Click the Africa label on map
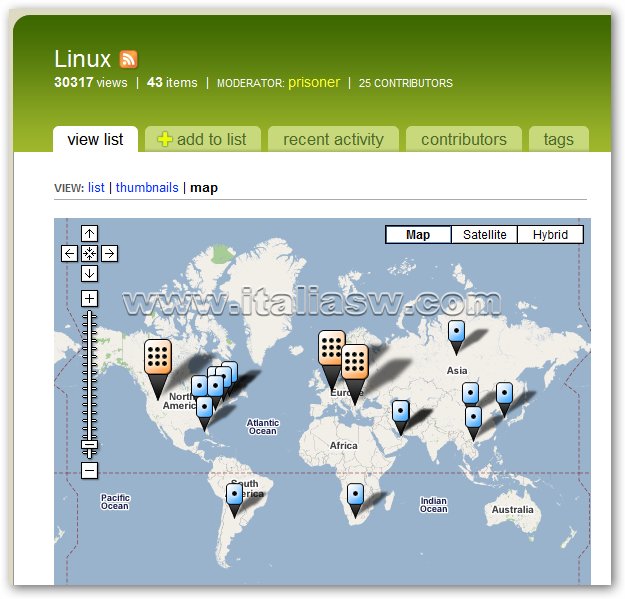625x599 pixels. [x=344, y=446]
